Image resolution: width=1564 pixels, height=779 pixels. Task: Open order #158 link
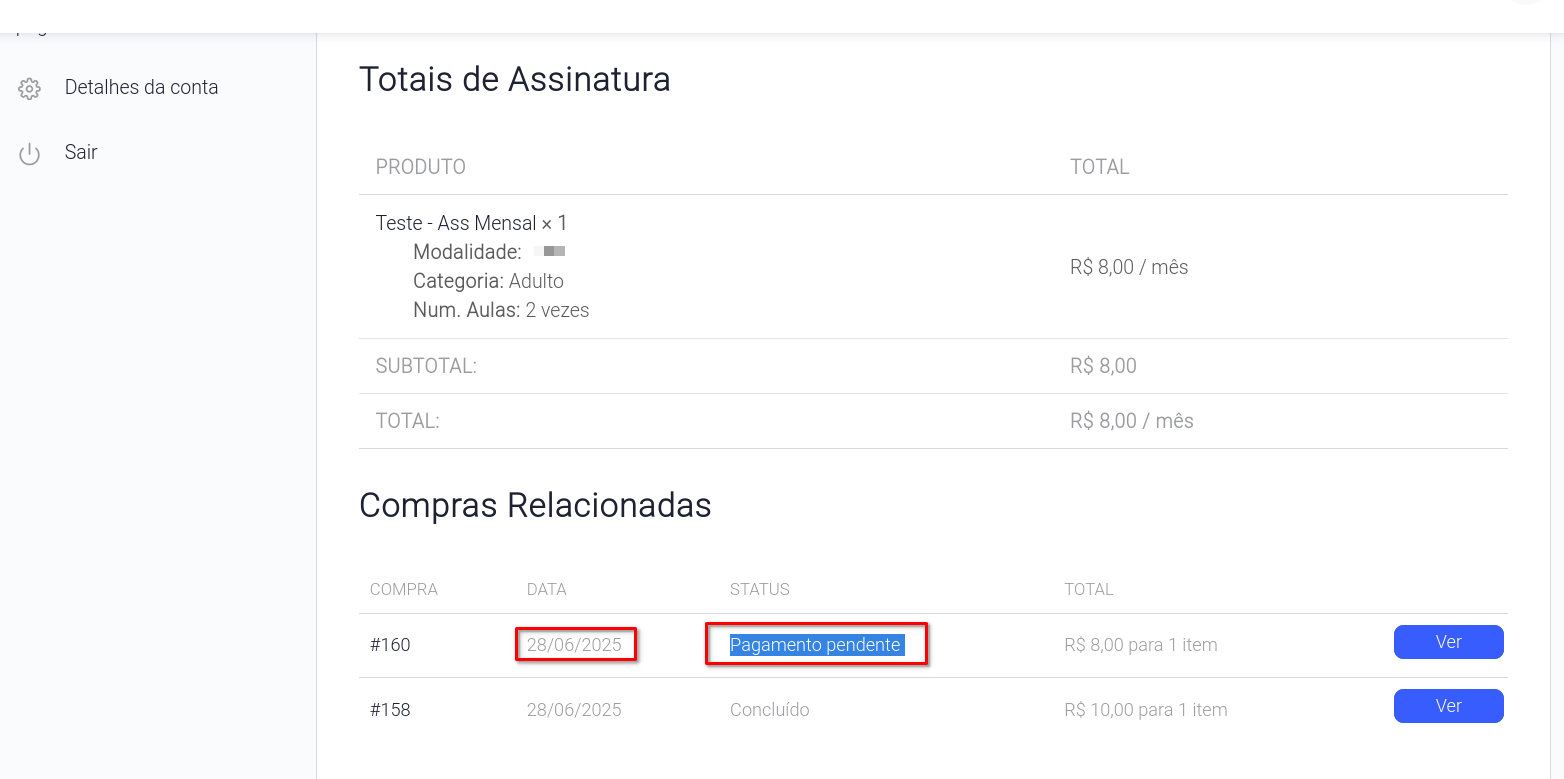tap(390, 710)
